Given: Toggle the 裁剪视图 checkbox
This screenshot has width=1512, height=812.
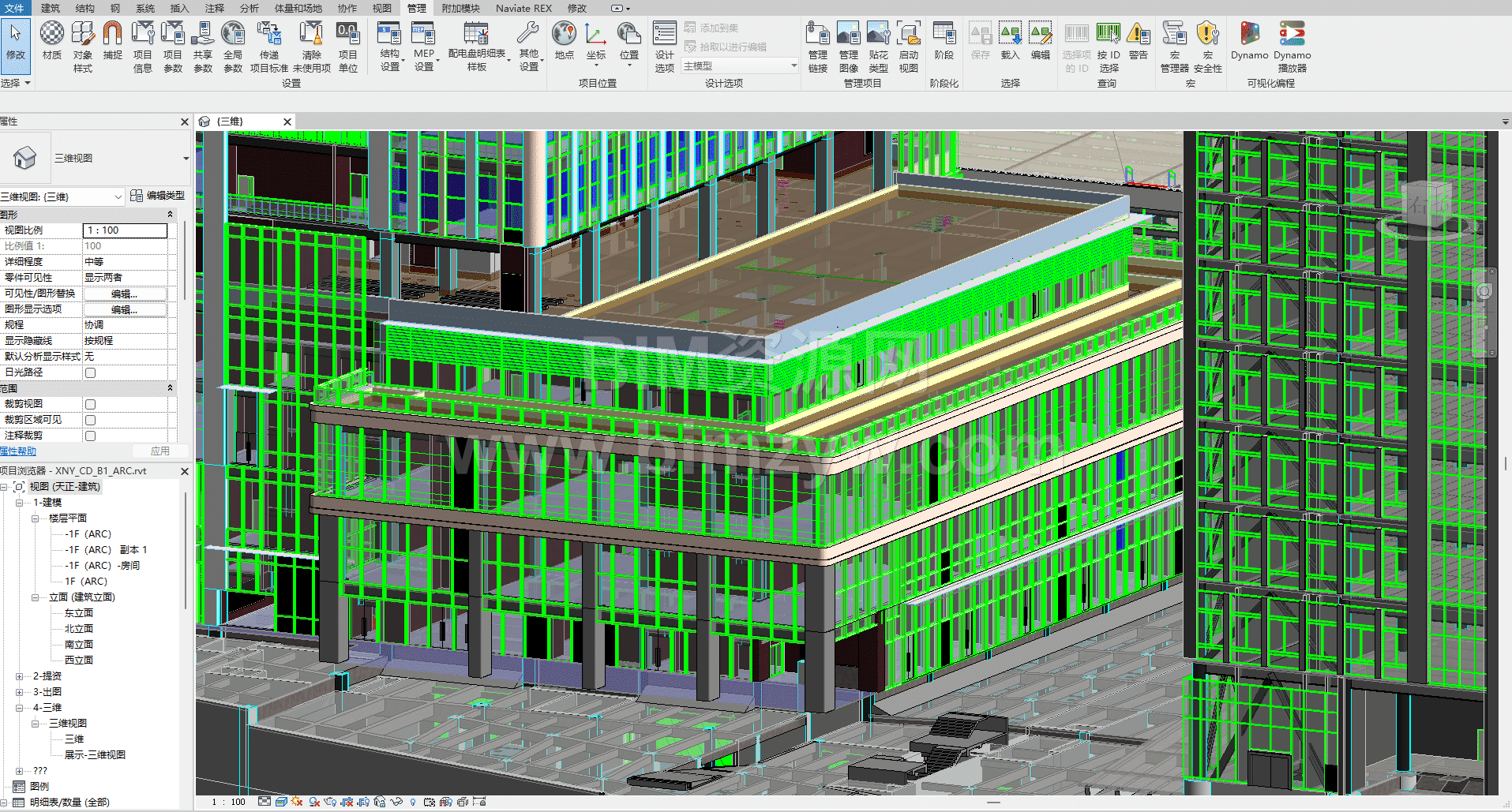Looking at the screenshot, I should pyautogui.click(x=91, y=404).
